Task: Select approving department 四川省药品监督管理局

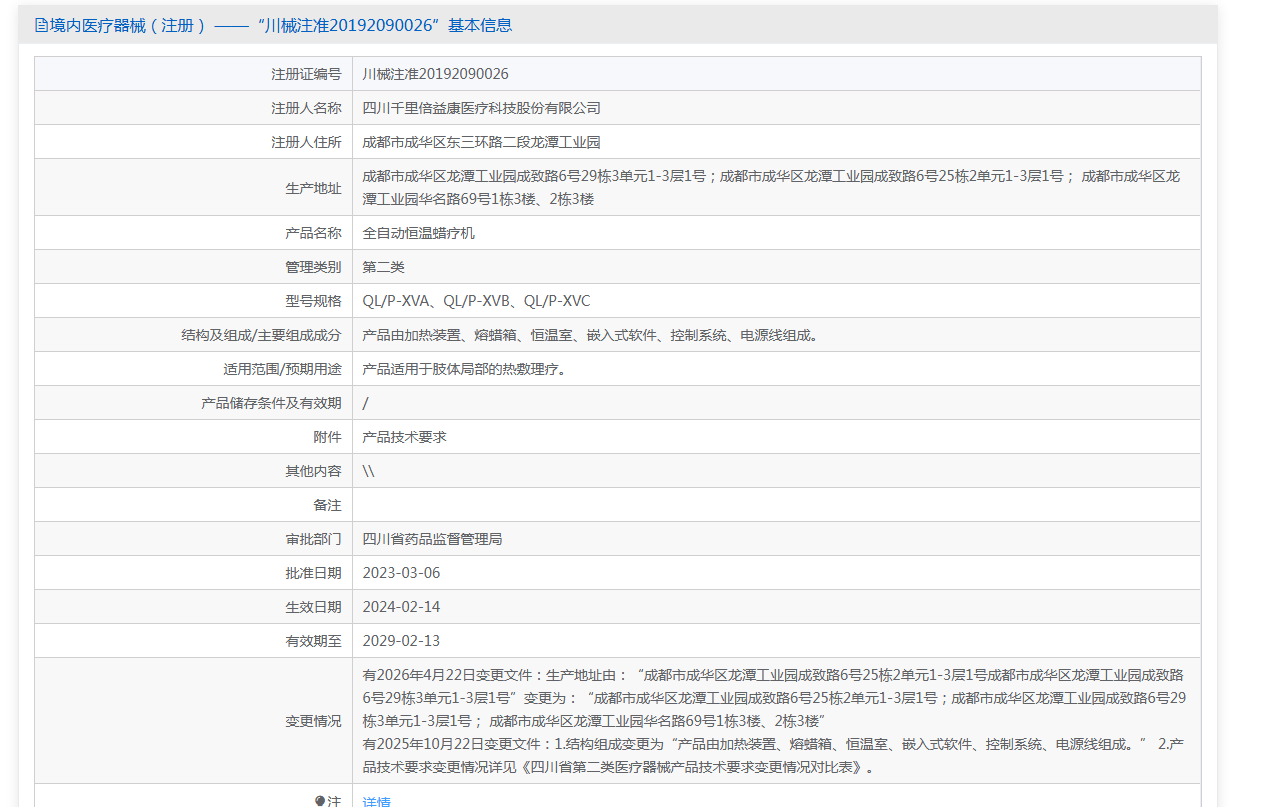Action: [432, 539]
